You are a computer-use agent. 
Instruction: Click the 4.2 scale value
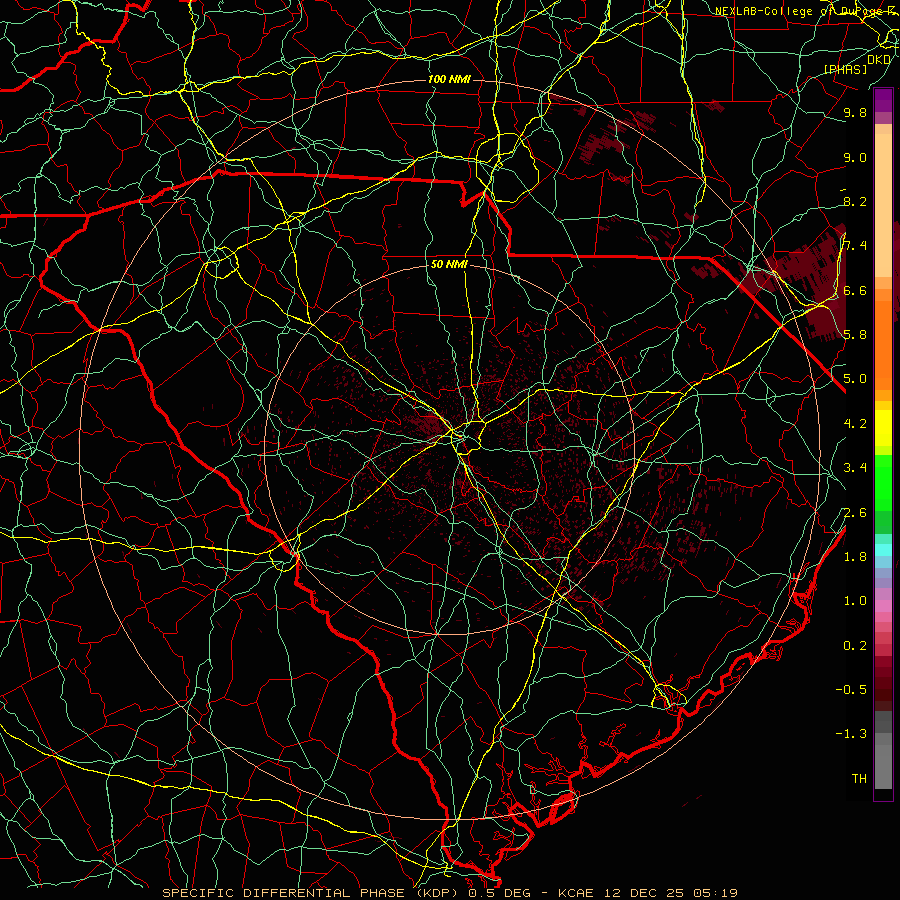tap(855, 424)
